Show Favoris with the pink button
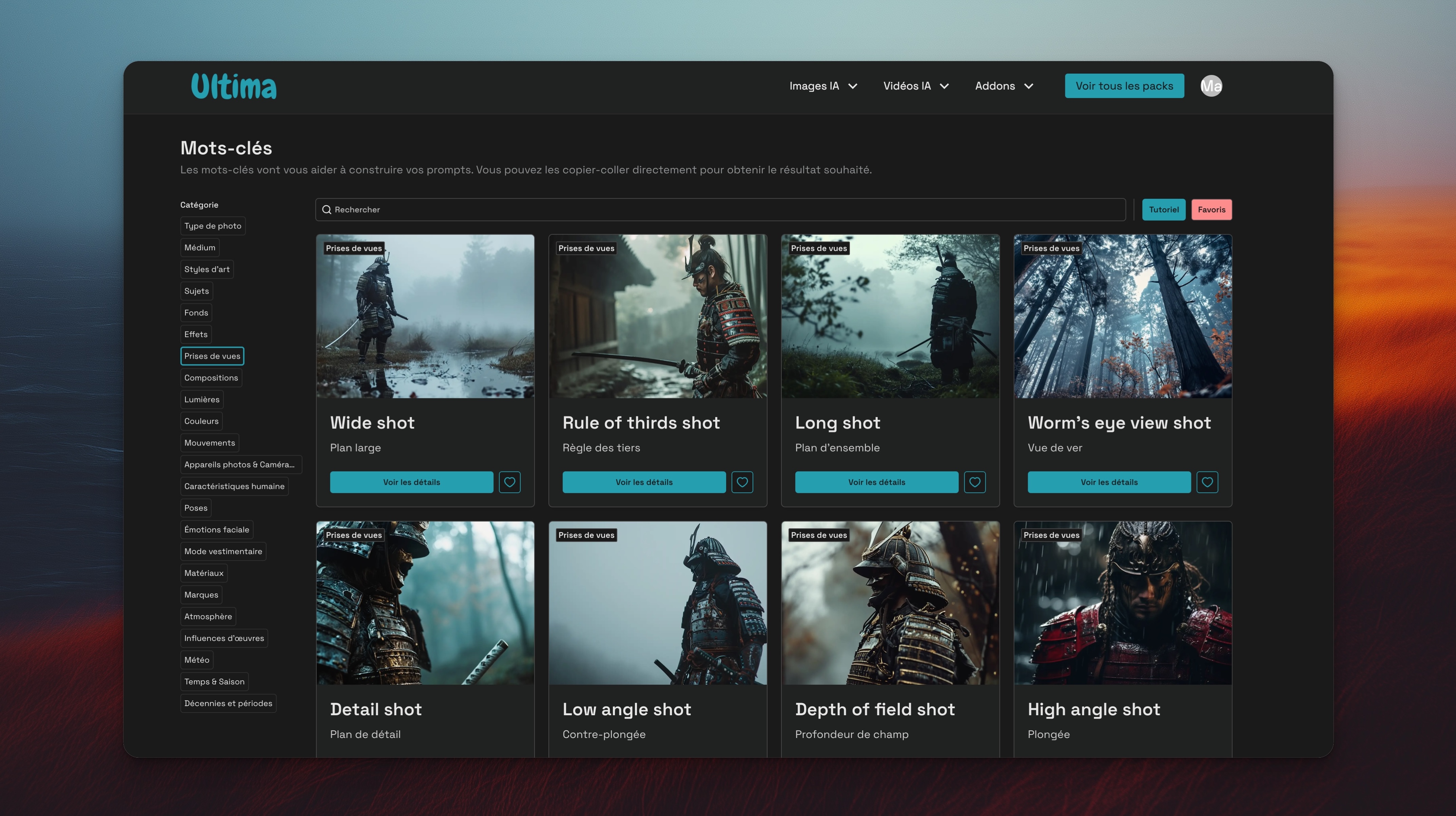Screen dimensions: 1456x816 click(x=1211, y=210)
